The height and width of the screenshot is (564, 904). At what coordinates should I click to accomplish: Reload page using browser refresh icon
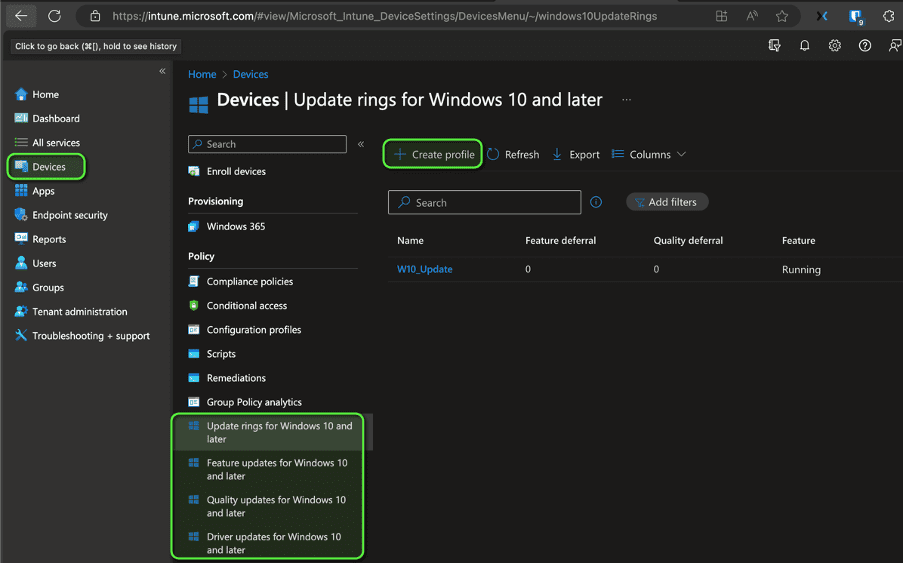[54, 16]
